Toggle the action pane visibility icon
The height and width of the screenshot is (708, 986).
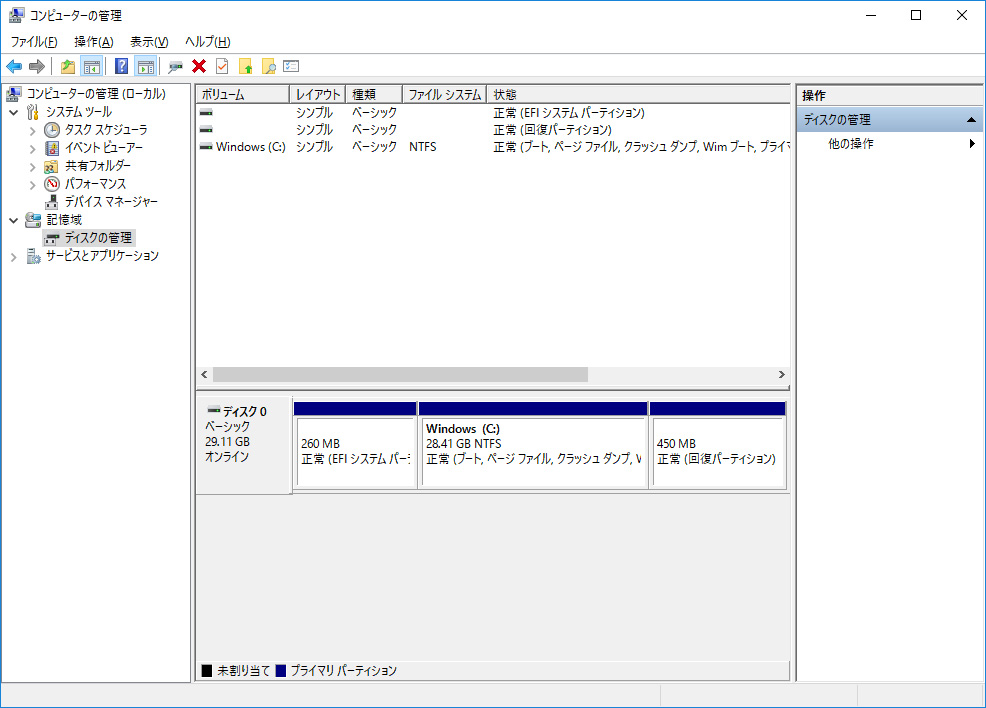pos(144,66)
